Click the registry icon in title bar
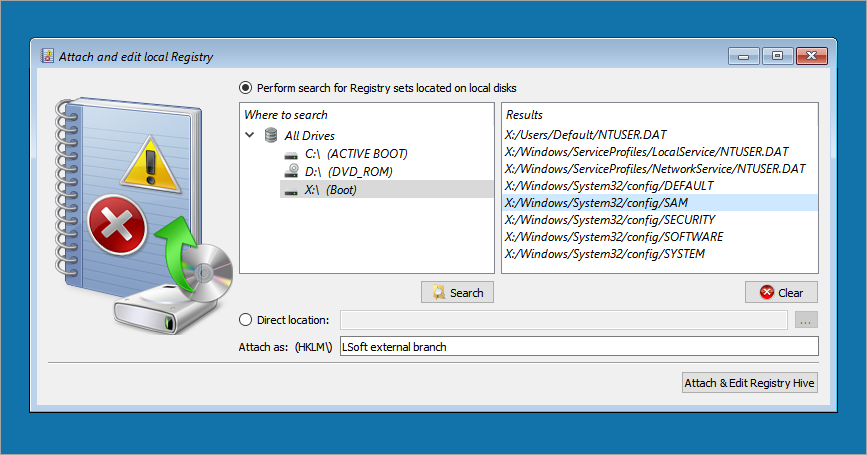 48,56
